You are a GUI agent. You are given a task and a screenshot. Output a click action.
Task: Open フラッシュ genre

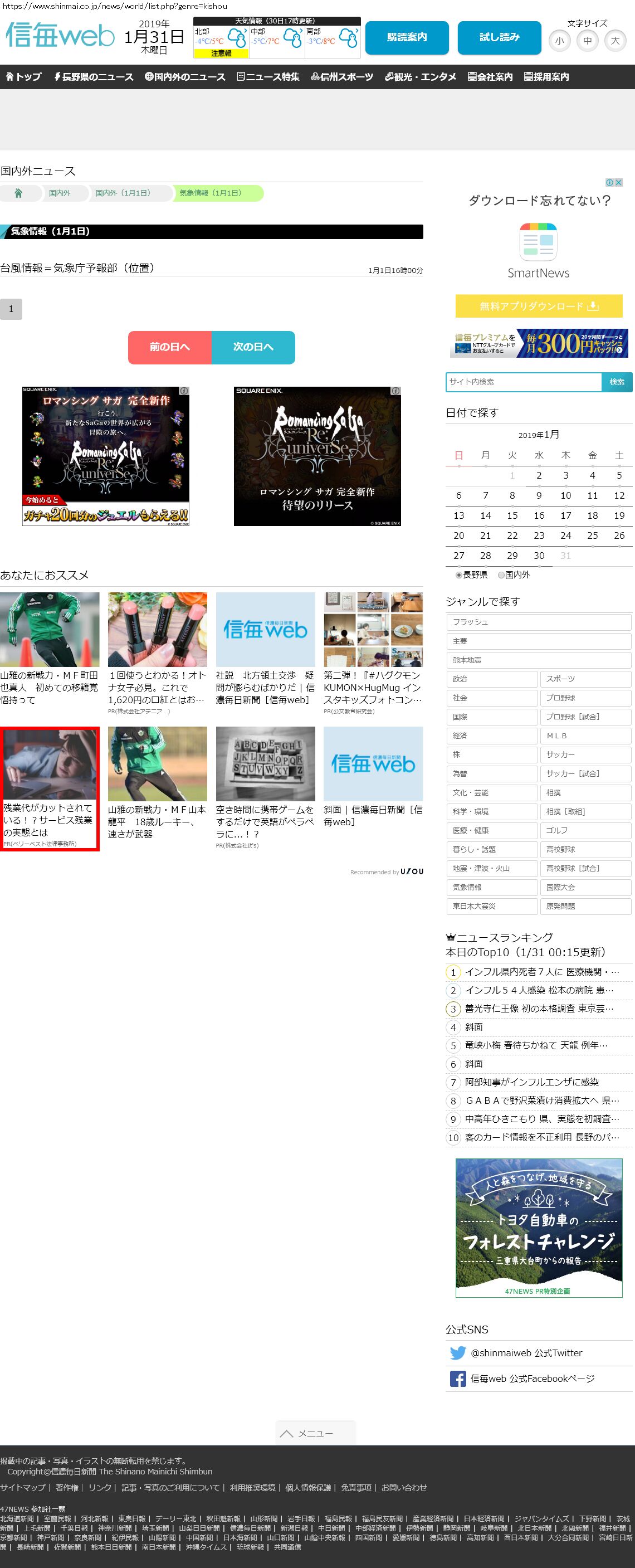pos(539,622)
